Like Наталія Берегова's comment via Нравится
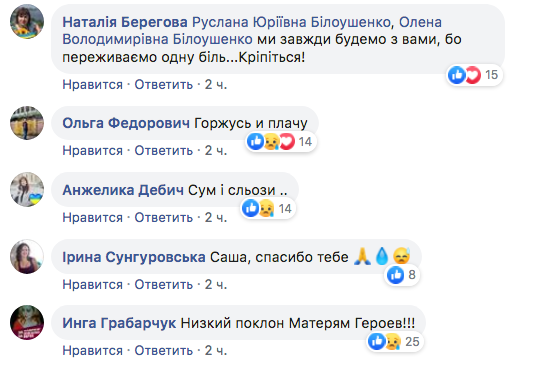The height and width of the screenshot is (365, 540). [x=93, y=84]
